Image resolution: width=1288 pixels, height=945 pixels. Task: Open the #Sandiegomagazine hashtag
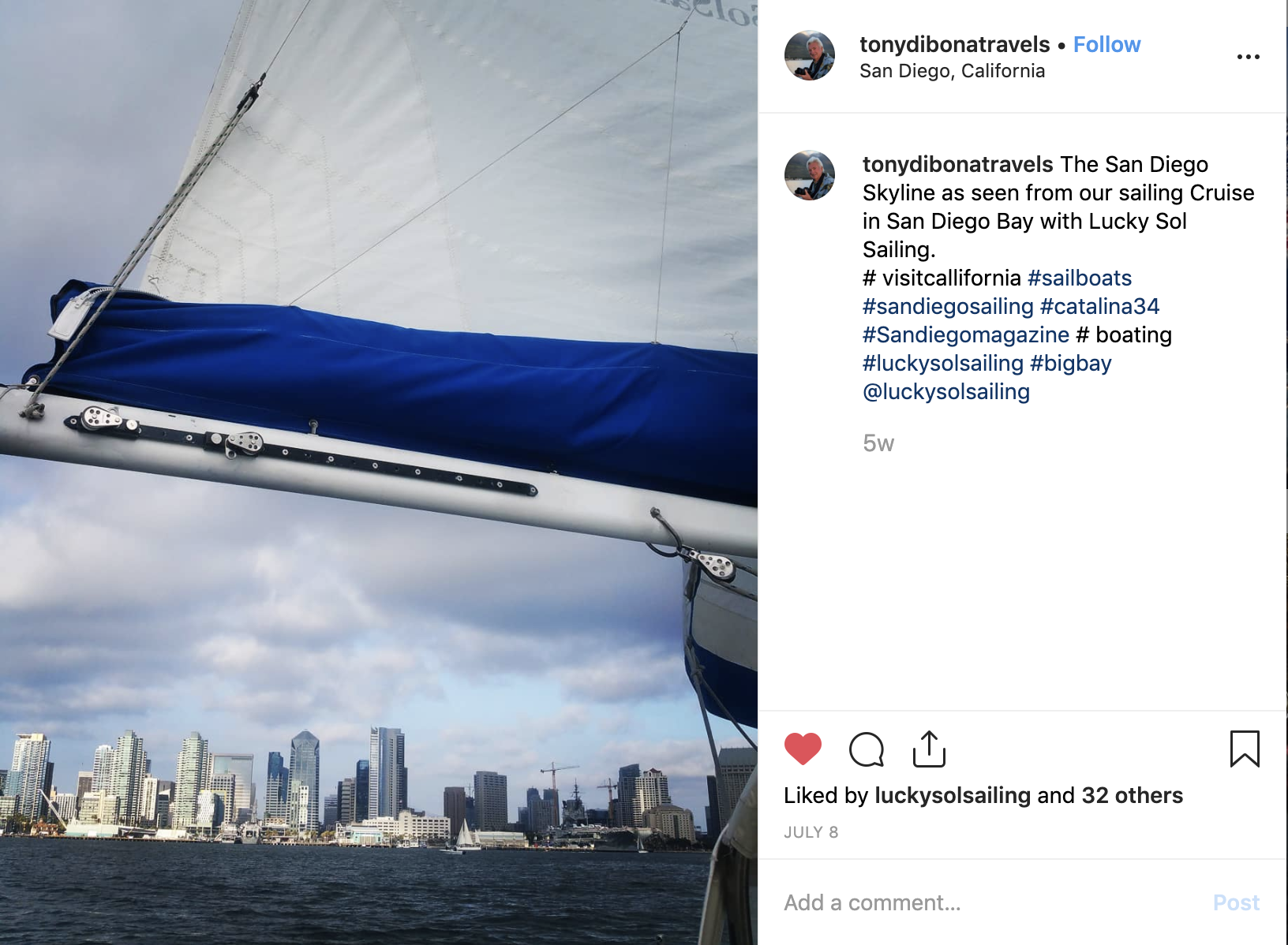coord(966,334)
